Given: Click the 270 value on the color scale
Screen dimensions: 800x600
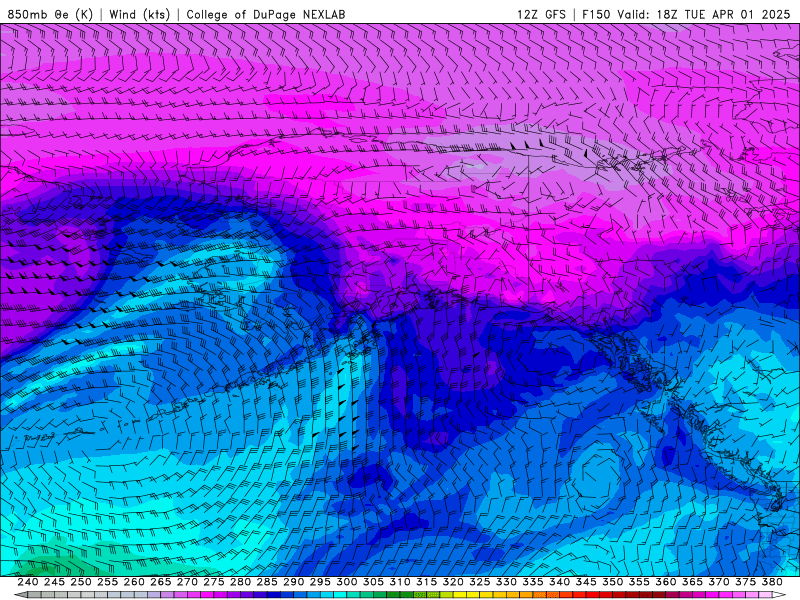Looking at the screenshot, I should [x=187, y=582].
